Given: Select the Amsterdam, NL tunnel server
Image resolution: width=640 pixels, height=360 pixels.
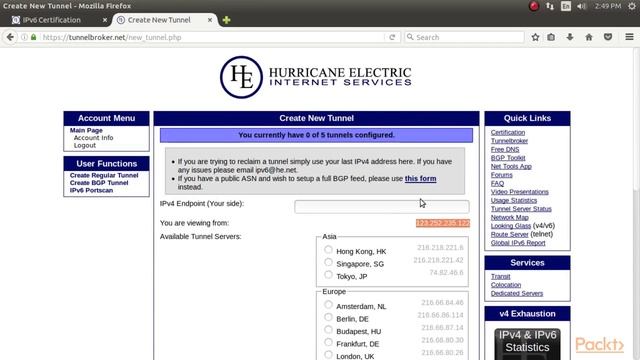Looking at the screenshot, I should (328, 304).
